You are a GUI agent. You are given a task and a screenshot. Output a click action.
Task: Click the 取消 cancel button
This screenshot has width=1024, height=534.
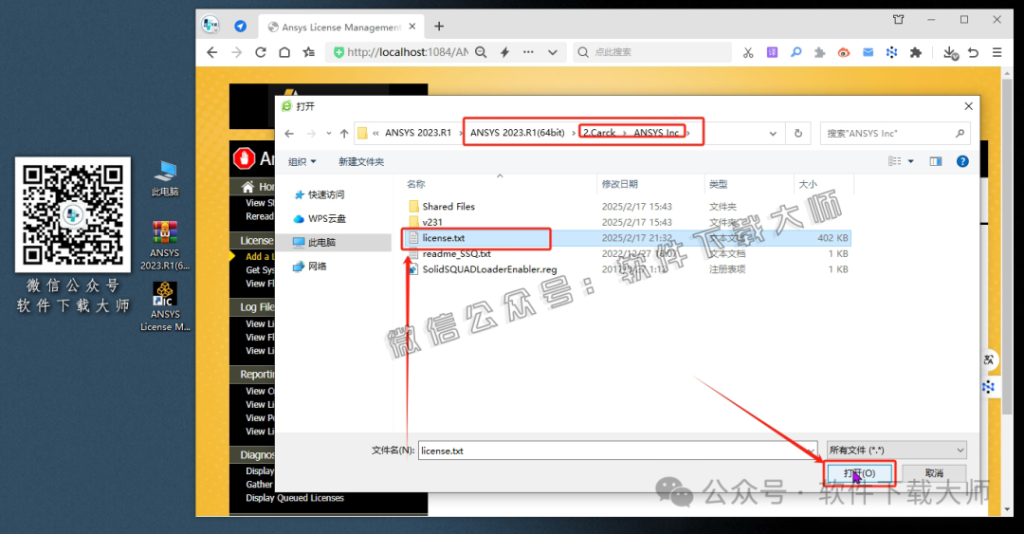(934, 473)
